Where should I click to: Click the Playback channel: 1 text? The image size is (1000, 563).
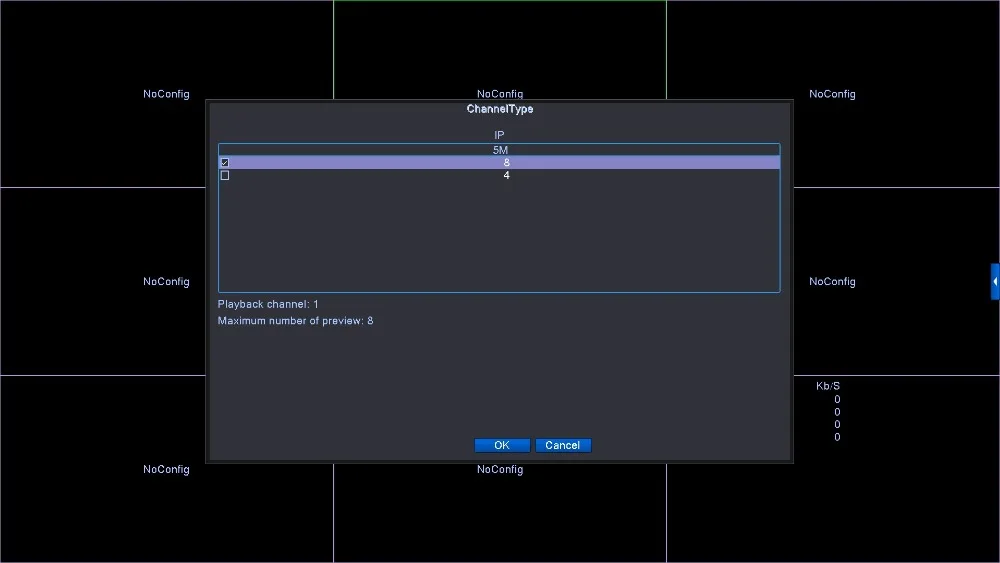click(268, 304)
